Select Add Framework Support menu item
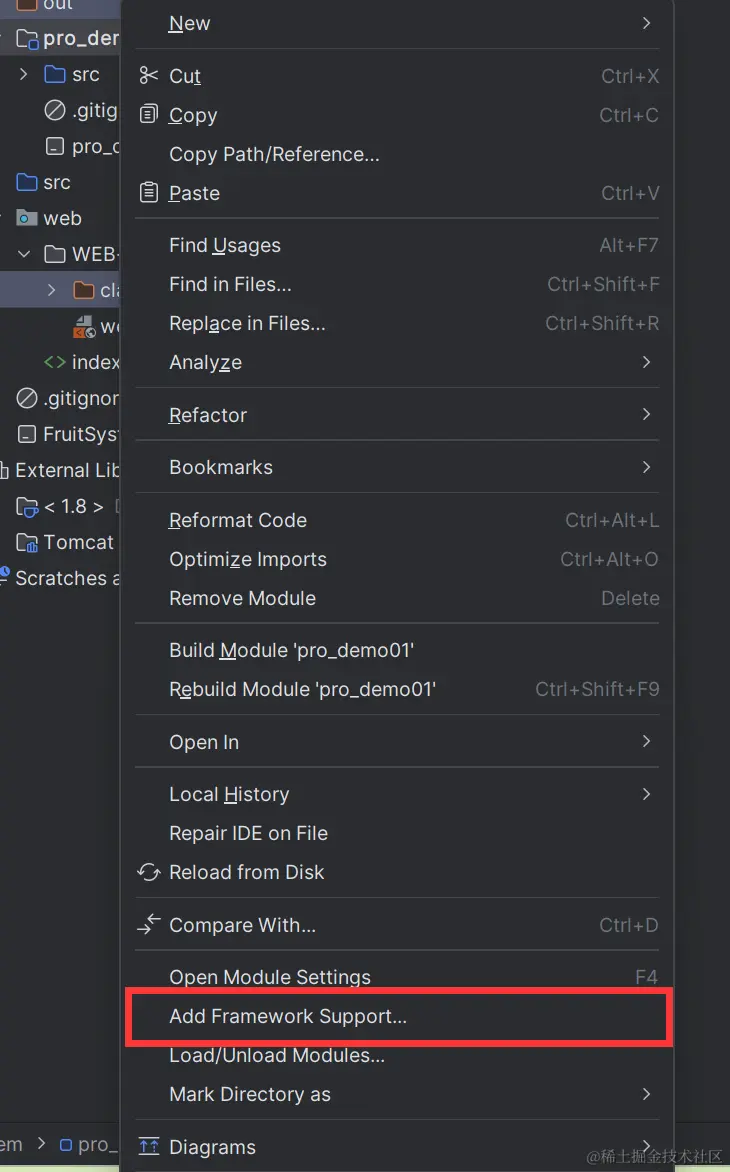The height and width of the screenshot is (1172, 730). (288, 1017)
